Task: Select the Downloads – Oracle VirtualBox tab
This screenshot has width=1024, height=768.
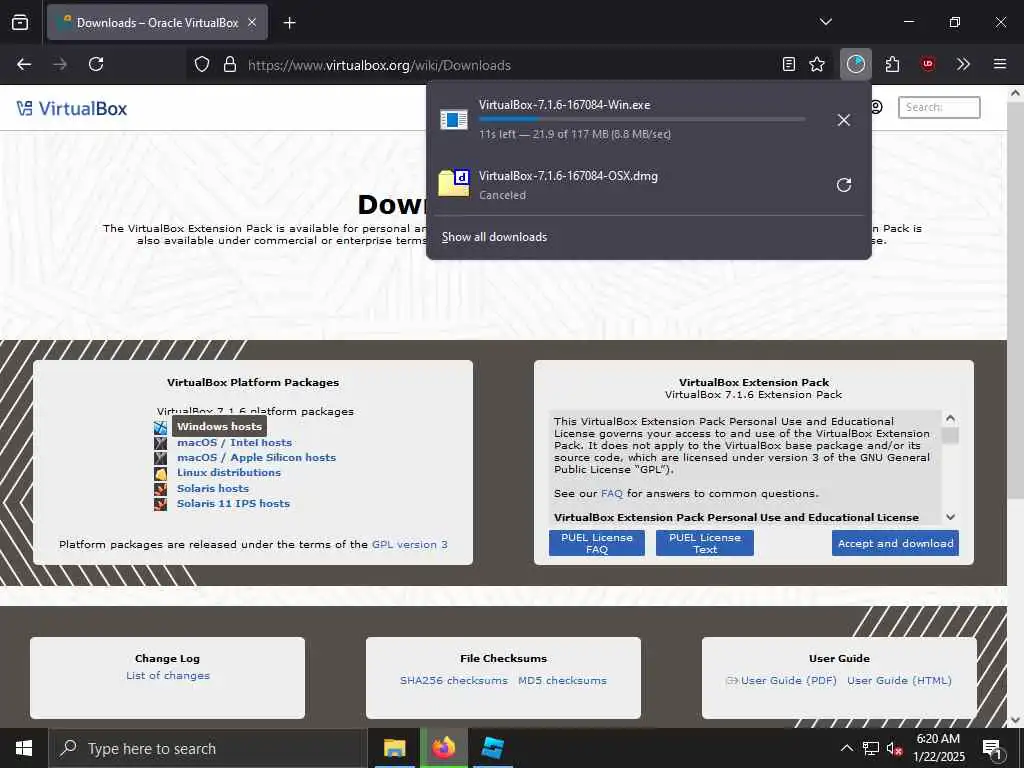Action: click(157, 22)
